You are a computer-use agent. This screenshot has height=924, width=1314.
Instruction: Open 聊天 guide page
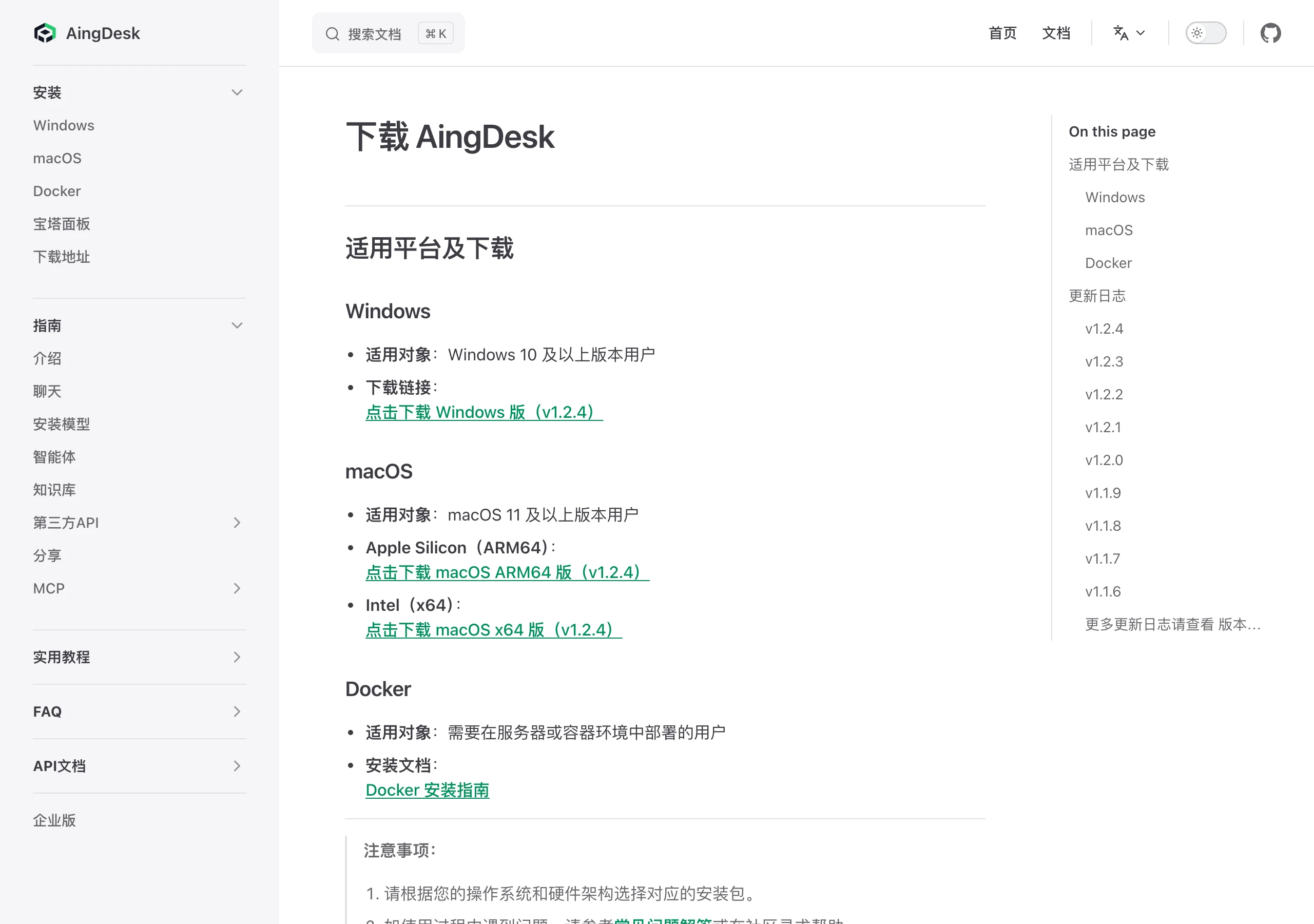click(x=47, y=391)
